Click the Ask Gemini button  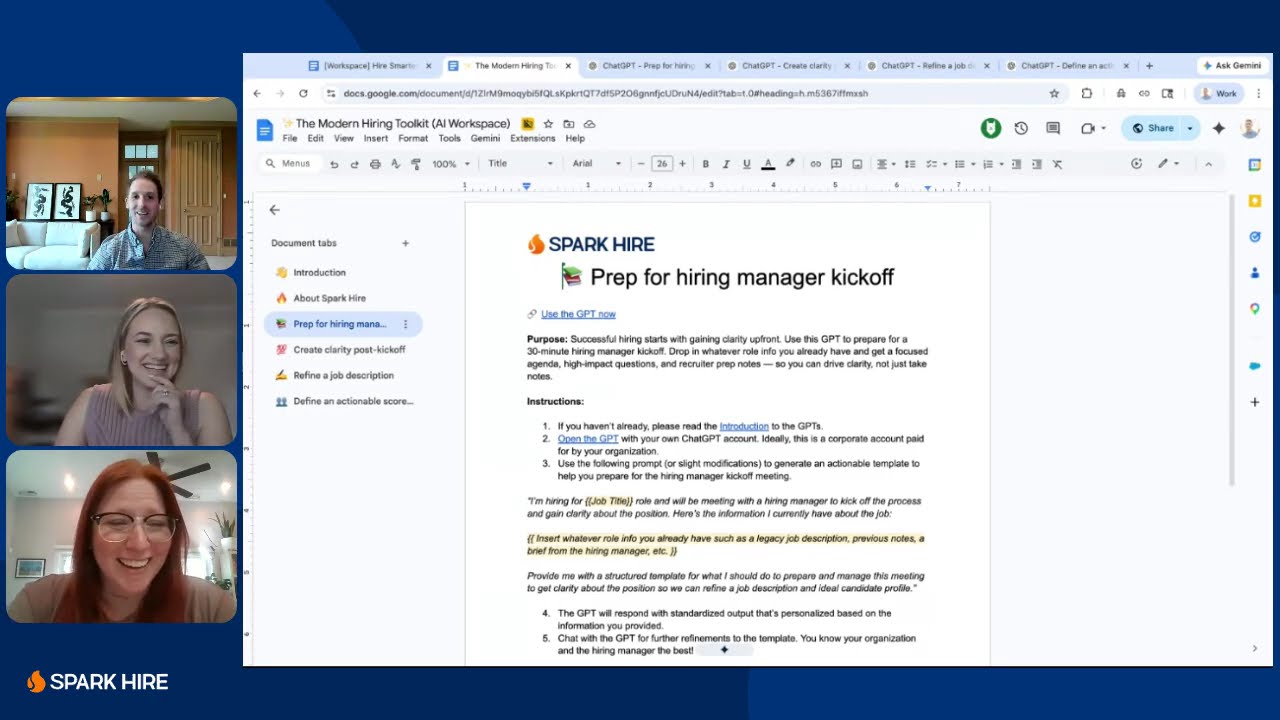pyautogui.click(x=1232, y=66)
